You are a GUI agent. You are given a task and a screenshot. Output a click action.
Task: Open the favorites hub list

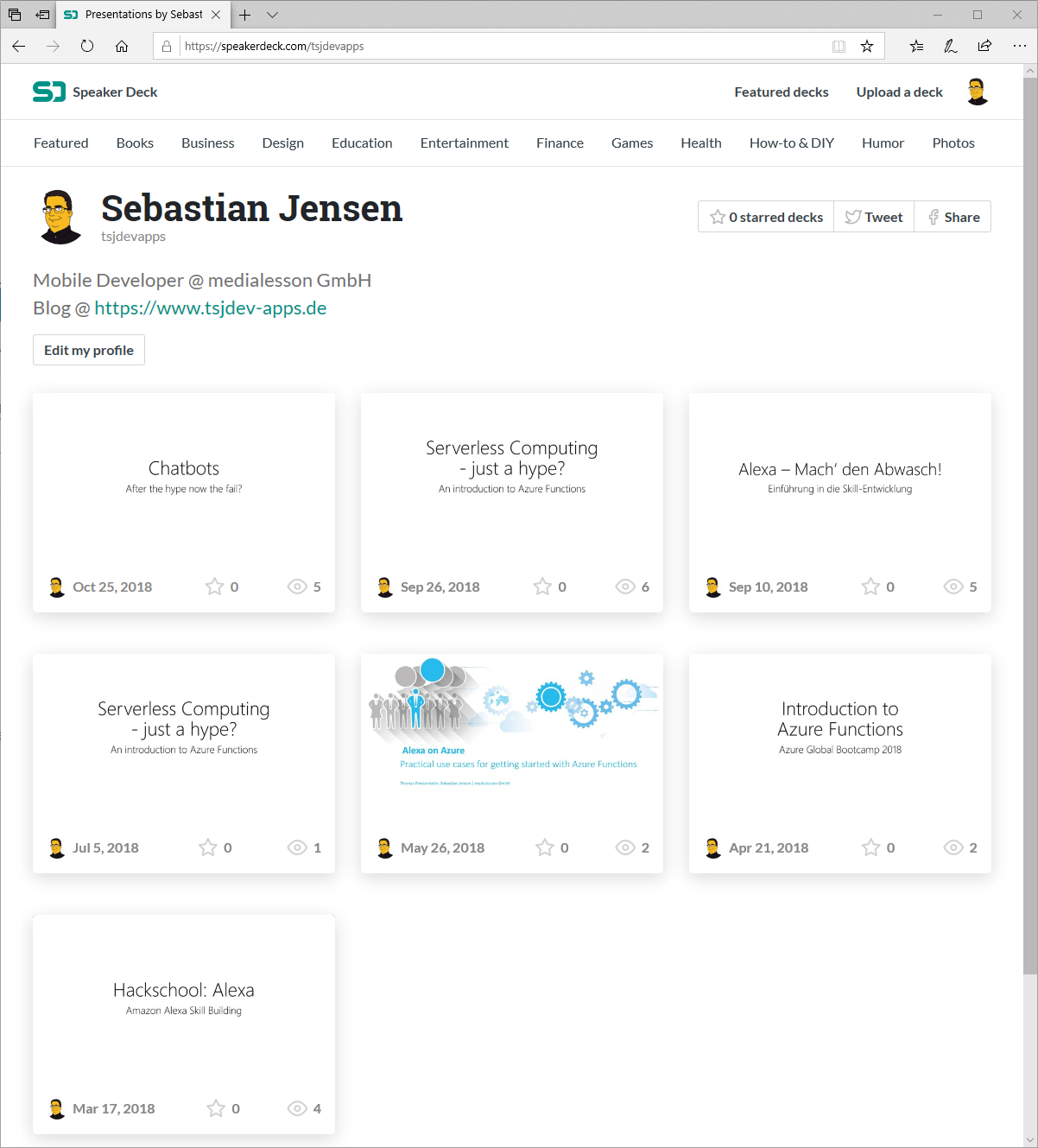coord(916,46)
